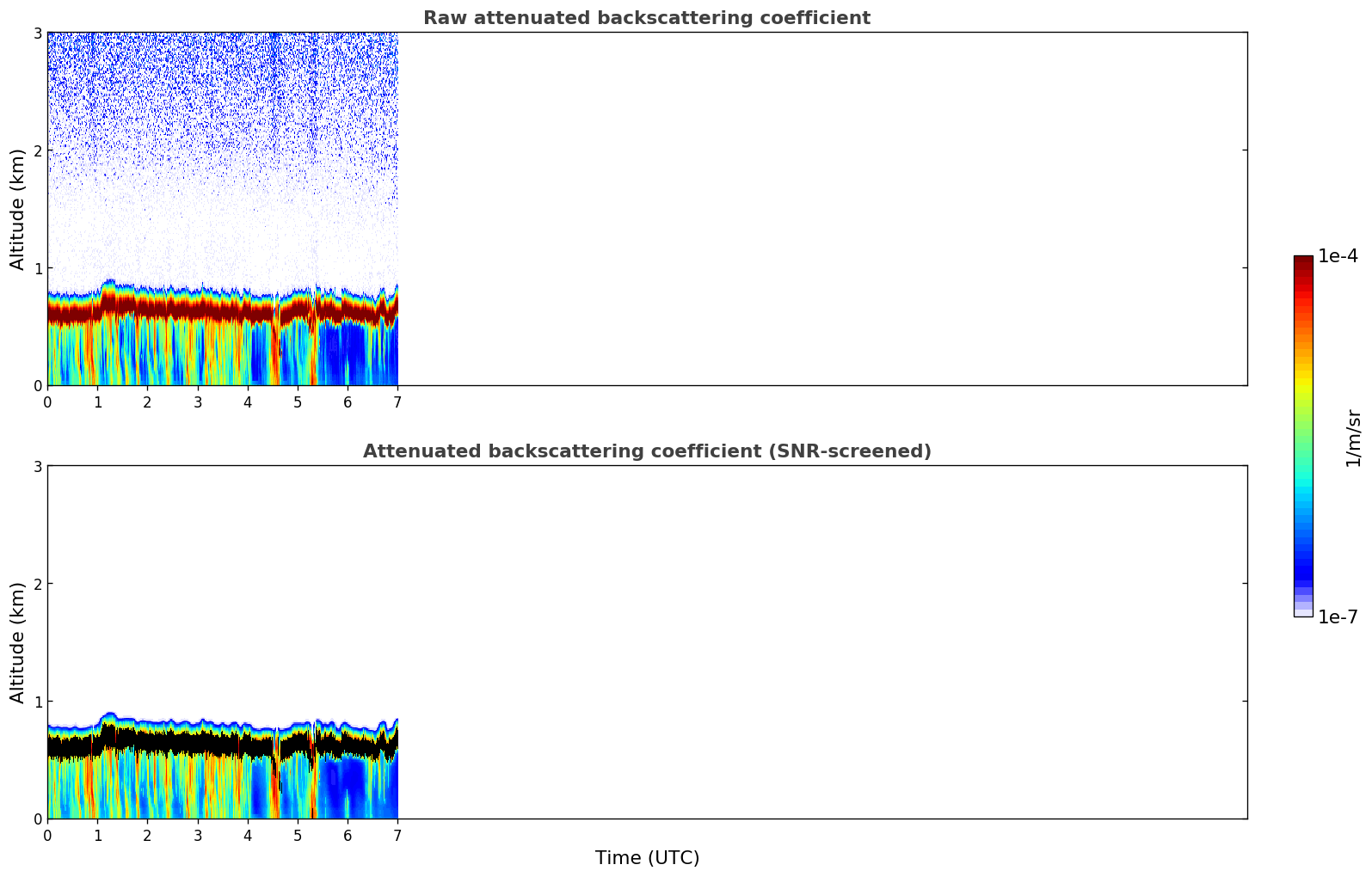Click the color bar's upper limit label 1e-4
This screenshot has width=1372, height=877.
coord(1338,256)
